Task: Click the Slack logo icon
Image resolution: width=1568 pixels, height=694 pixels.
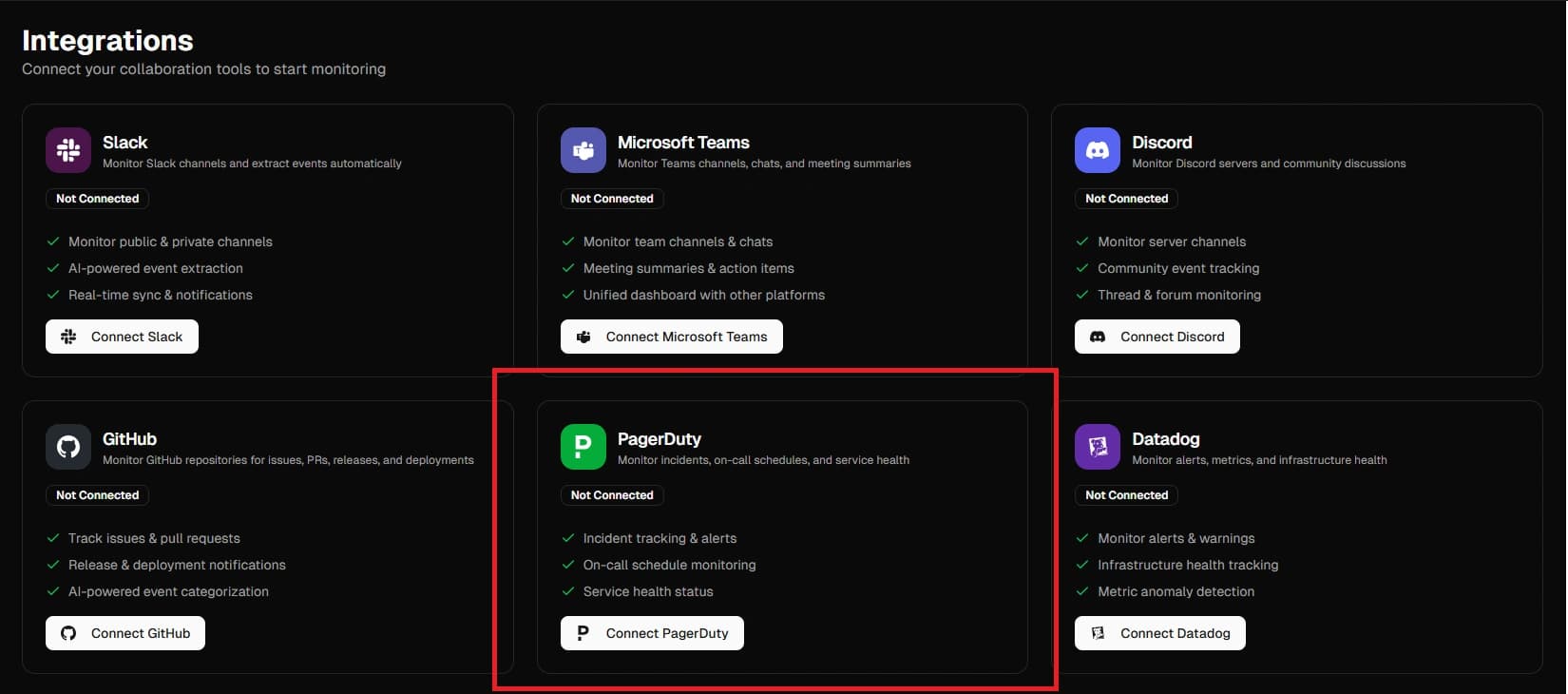Action: coord(68,150)
